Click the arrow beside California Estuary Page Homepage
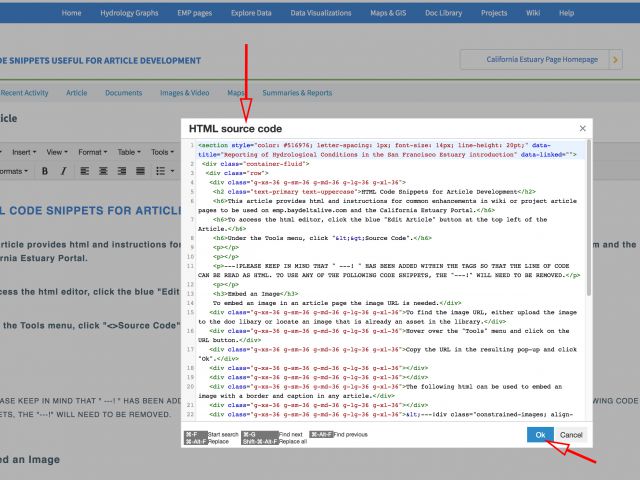The height and width of the screenshot is (480, 640). [615, 60]
